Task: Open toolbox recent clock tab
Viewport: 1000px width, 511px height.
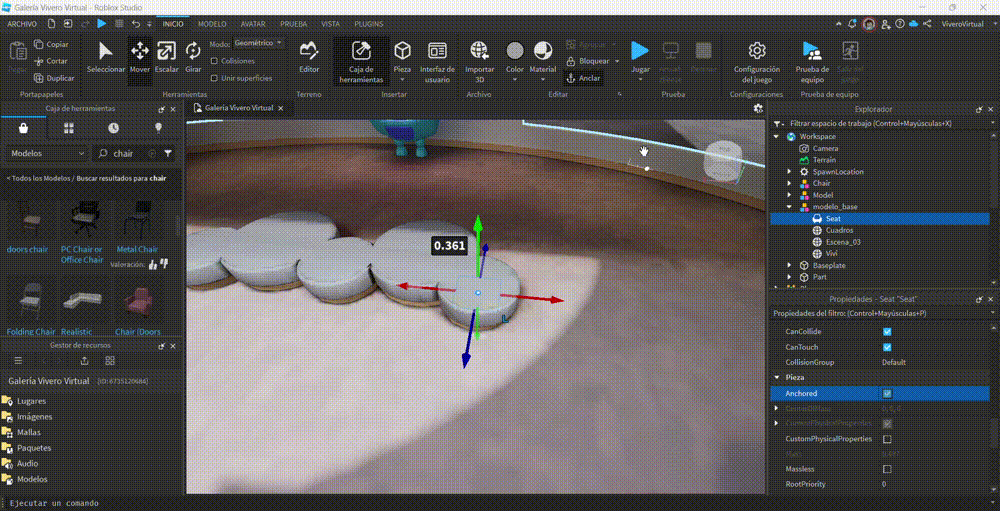Action: (114, 128)
